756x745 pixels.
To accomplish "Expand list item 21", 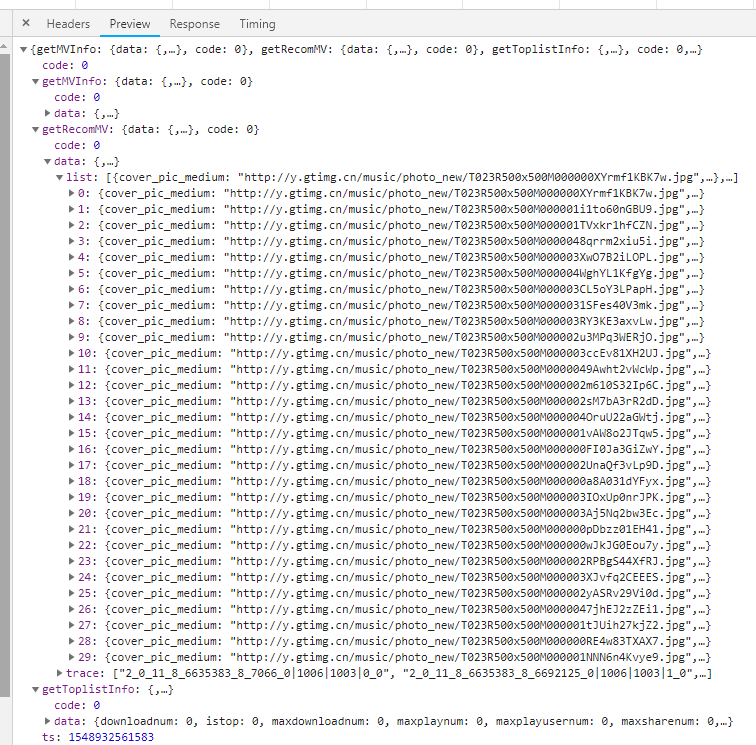I will coord(71,529).
